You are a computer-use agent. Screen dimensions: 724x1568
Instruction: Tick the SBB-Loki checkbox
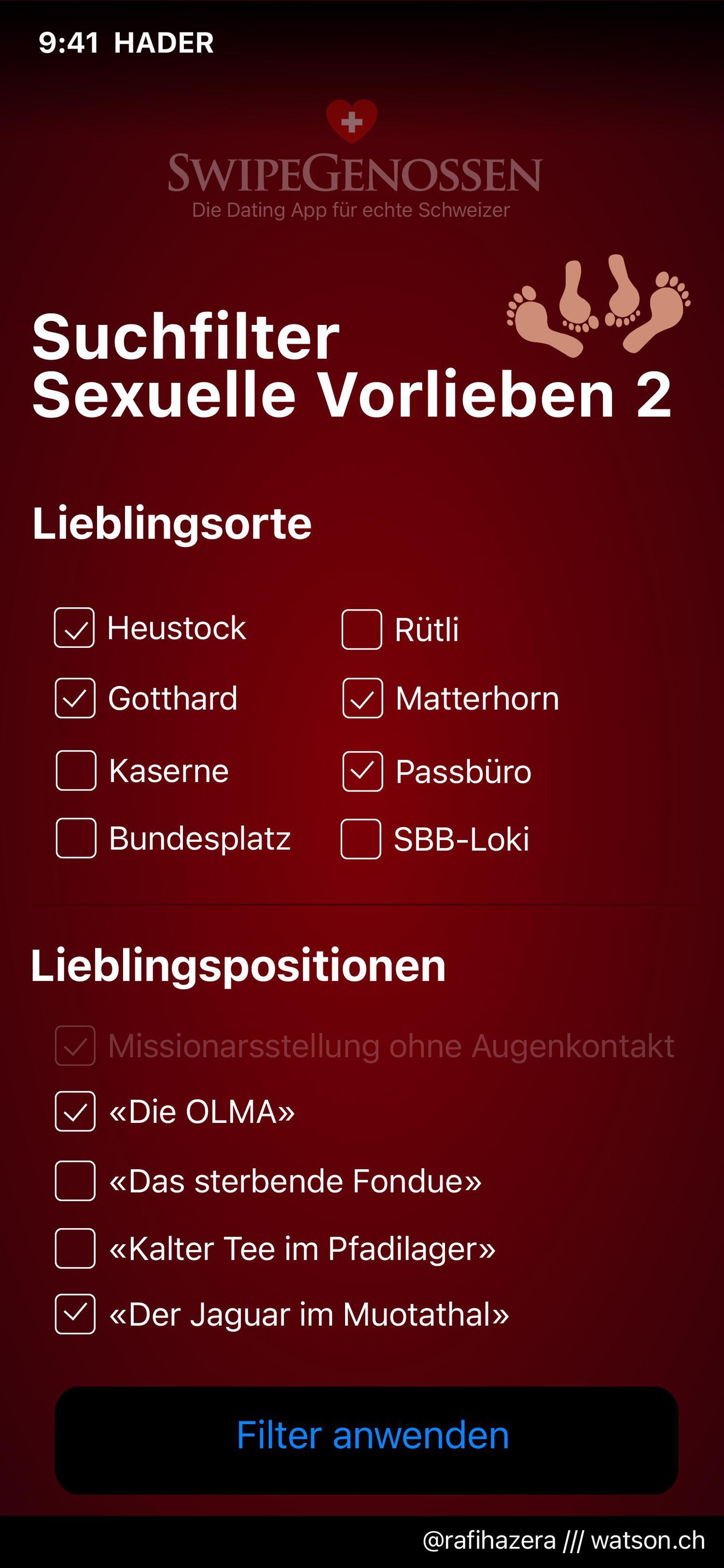pos(361,839)
